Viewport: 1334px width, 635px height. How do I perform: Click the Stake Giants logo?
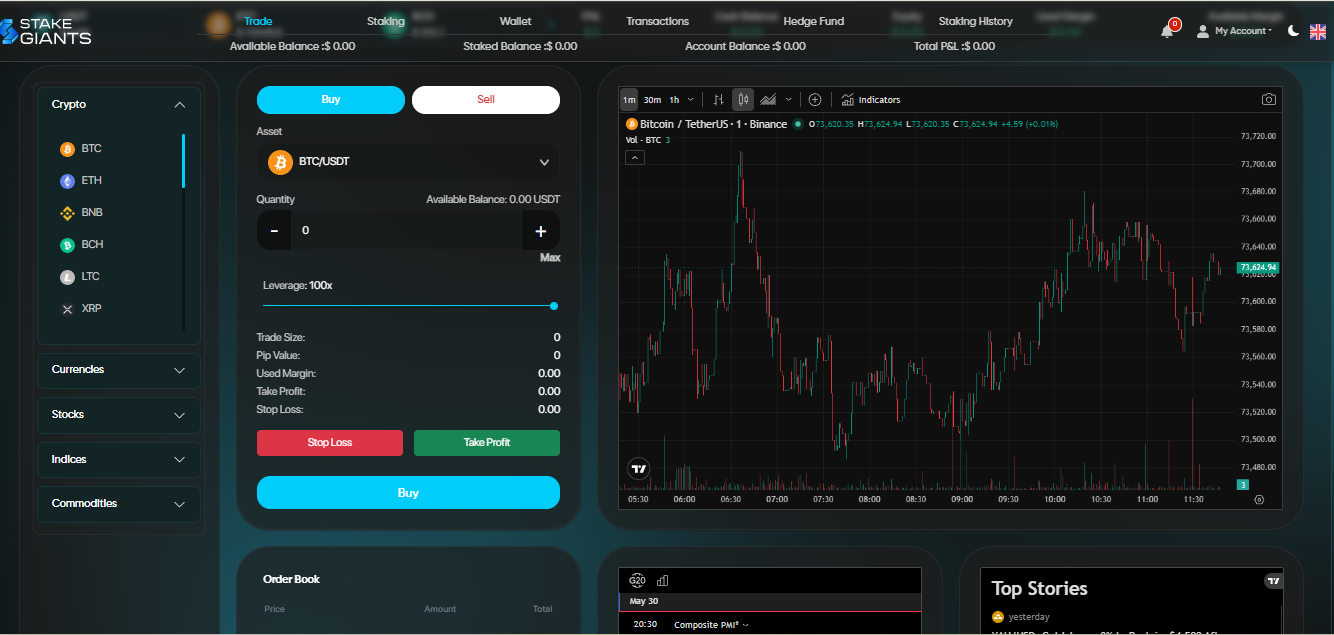click(46, 31)
